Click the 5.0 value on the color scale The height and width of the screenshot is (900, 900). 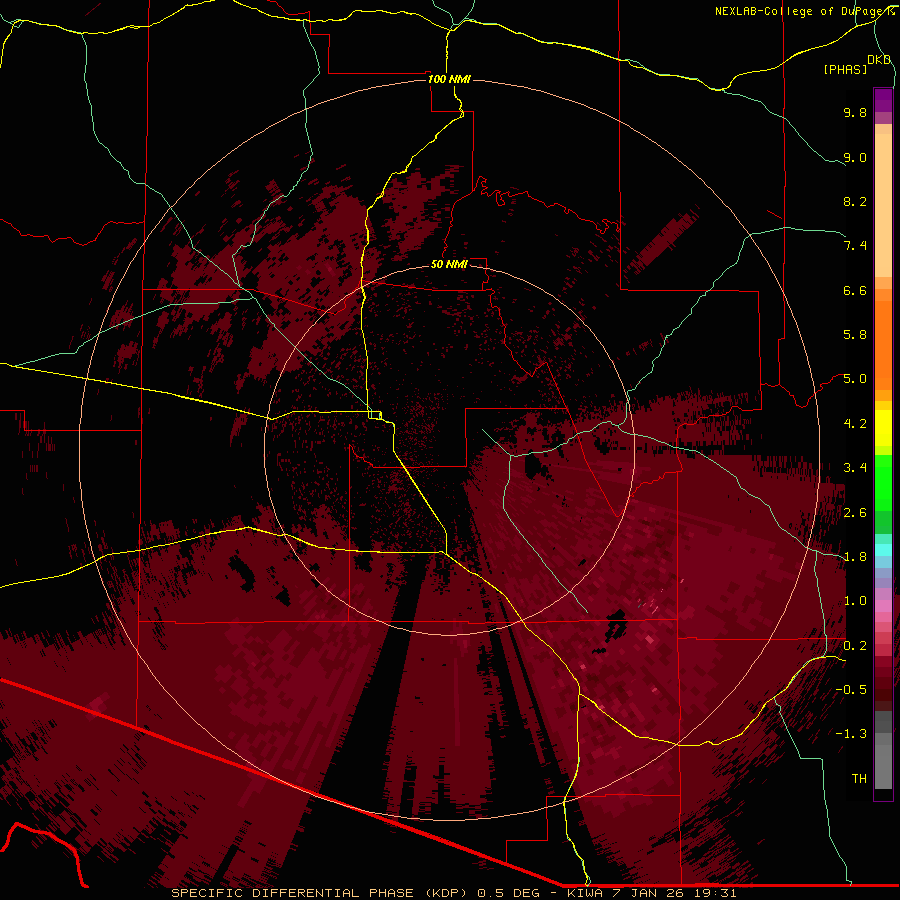(855, 379)
